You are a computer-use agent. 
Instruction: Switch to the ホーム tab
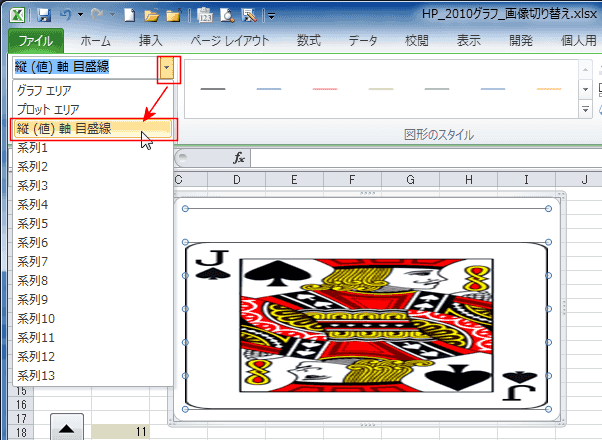click(x=95, y=41)
